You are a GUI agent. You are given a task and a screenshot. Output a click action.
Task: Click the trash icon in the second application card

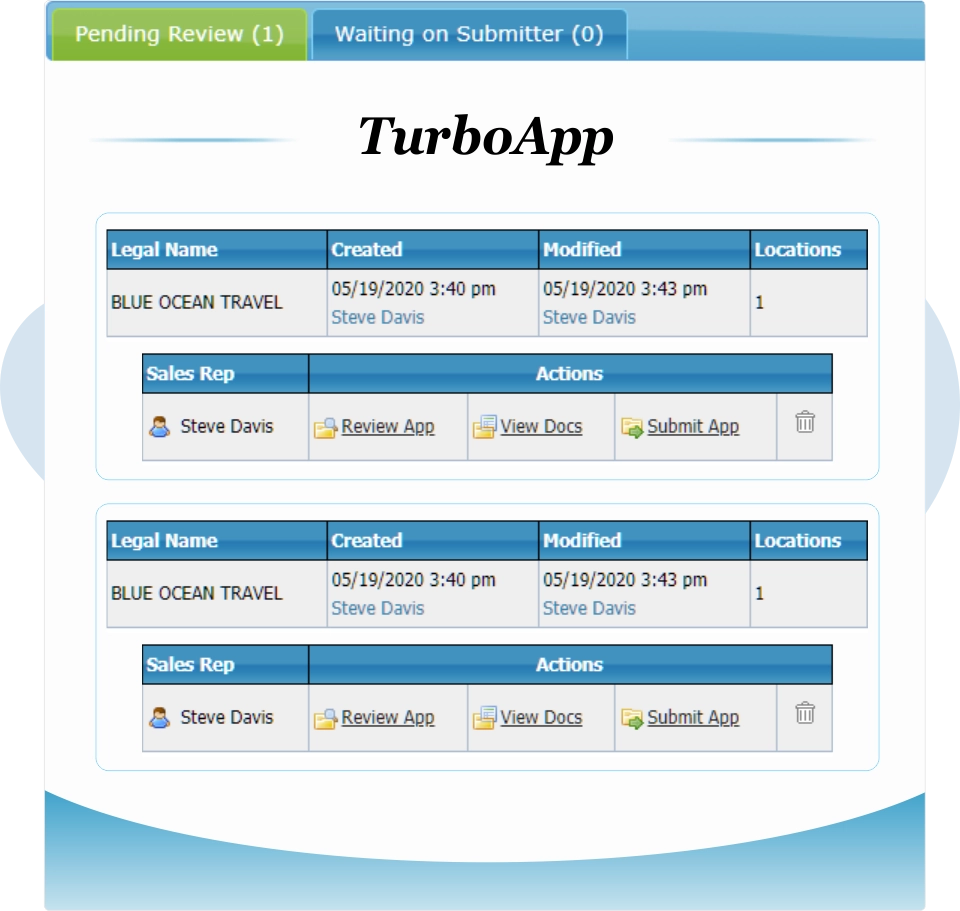click(804, 713)
